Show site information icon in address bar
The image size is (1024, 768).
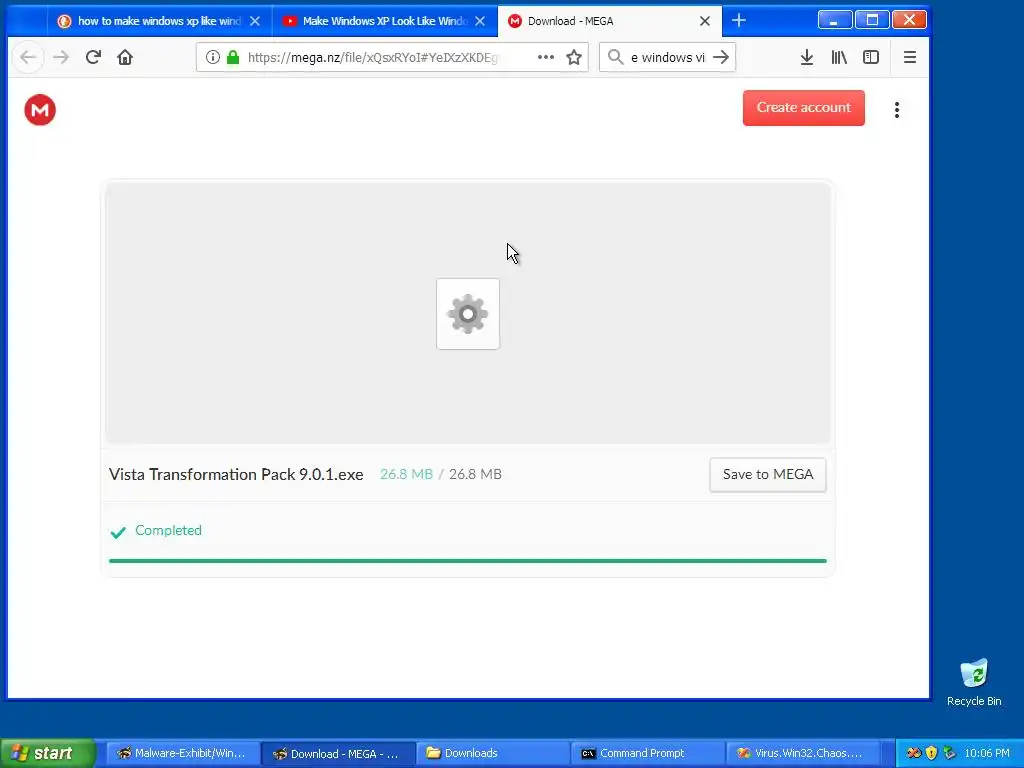[212, 57]
